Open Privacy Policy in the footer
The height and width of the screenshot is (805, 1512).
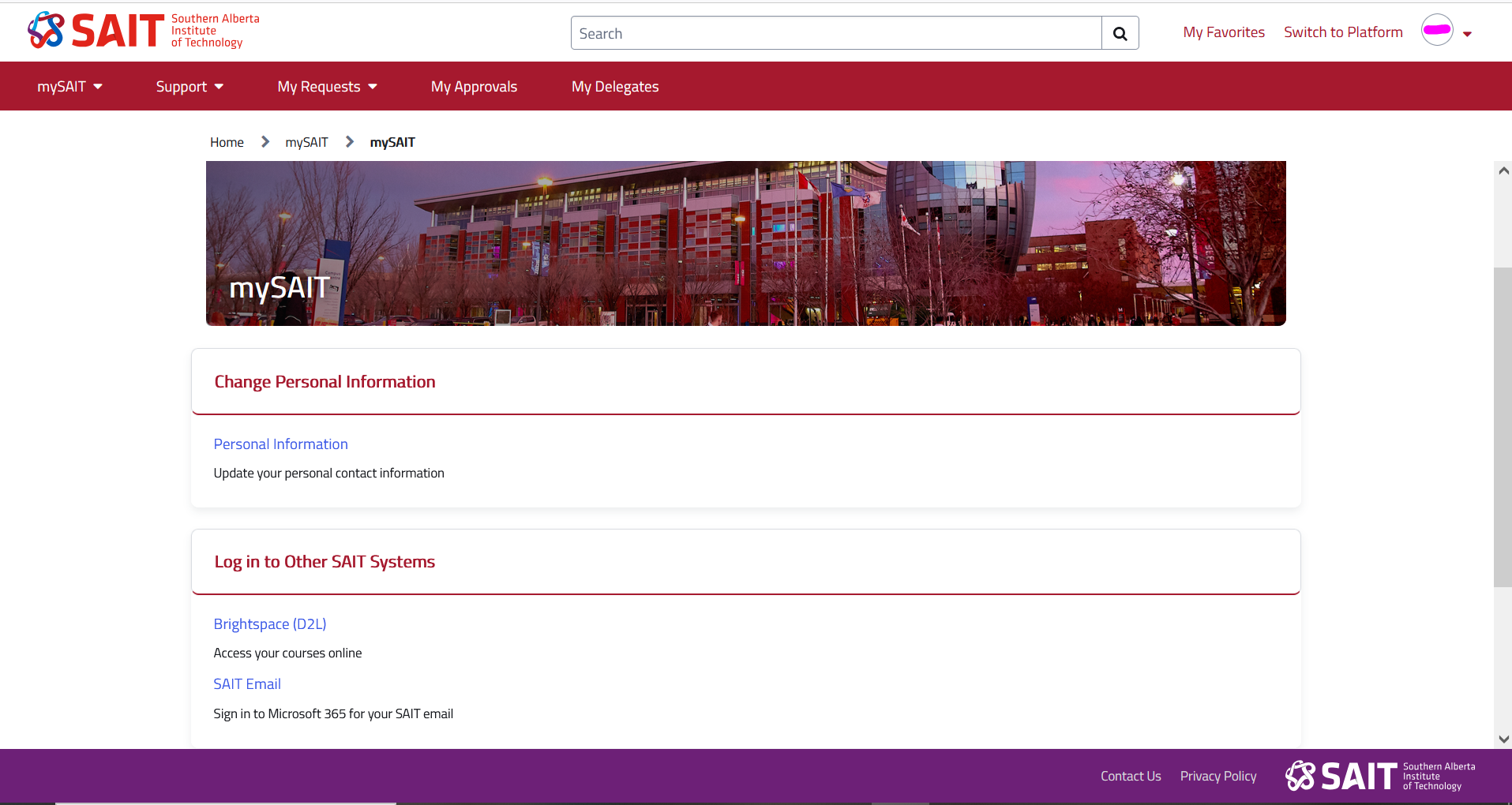[x=1218, y=777]
